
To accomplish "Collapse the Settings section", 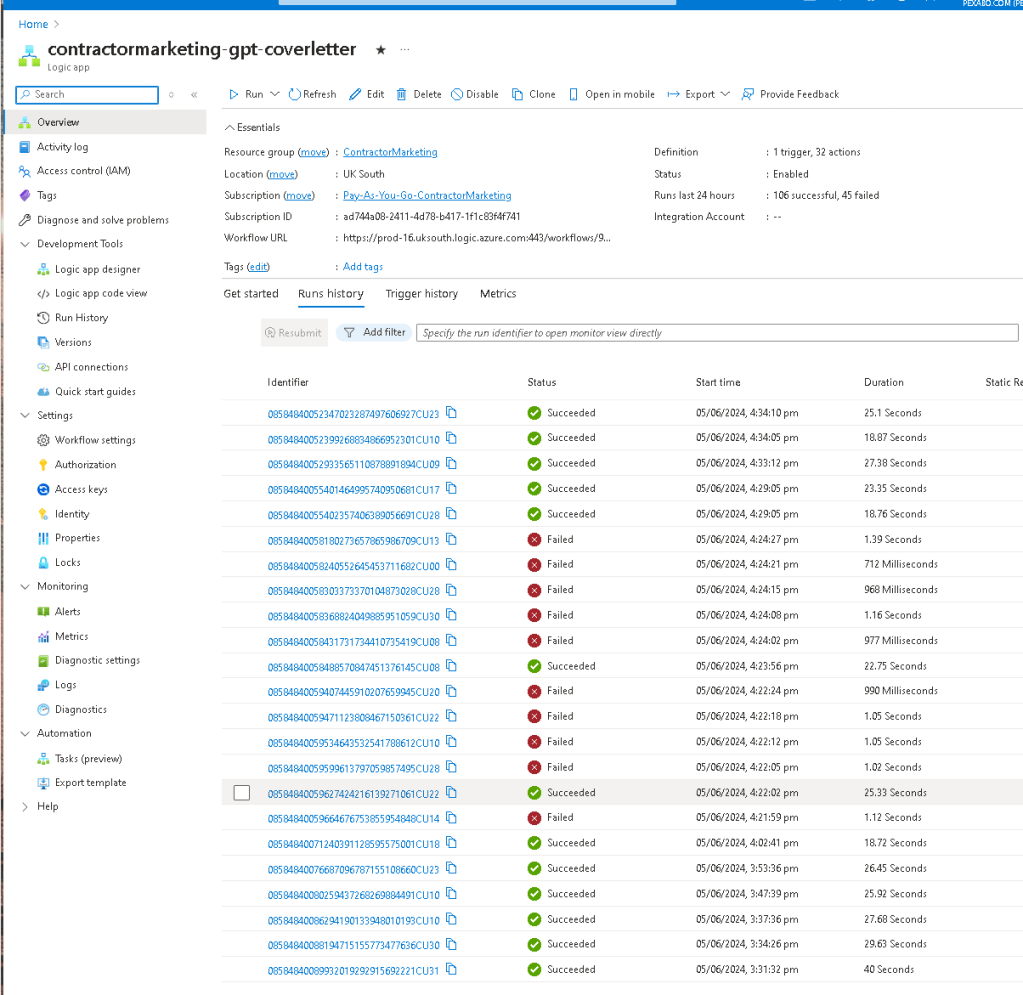I will coord(25,416).
